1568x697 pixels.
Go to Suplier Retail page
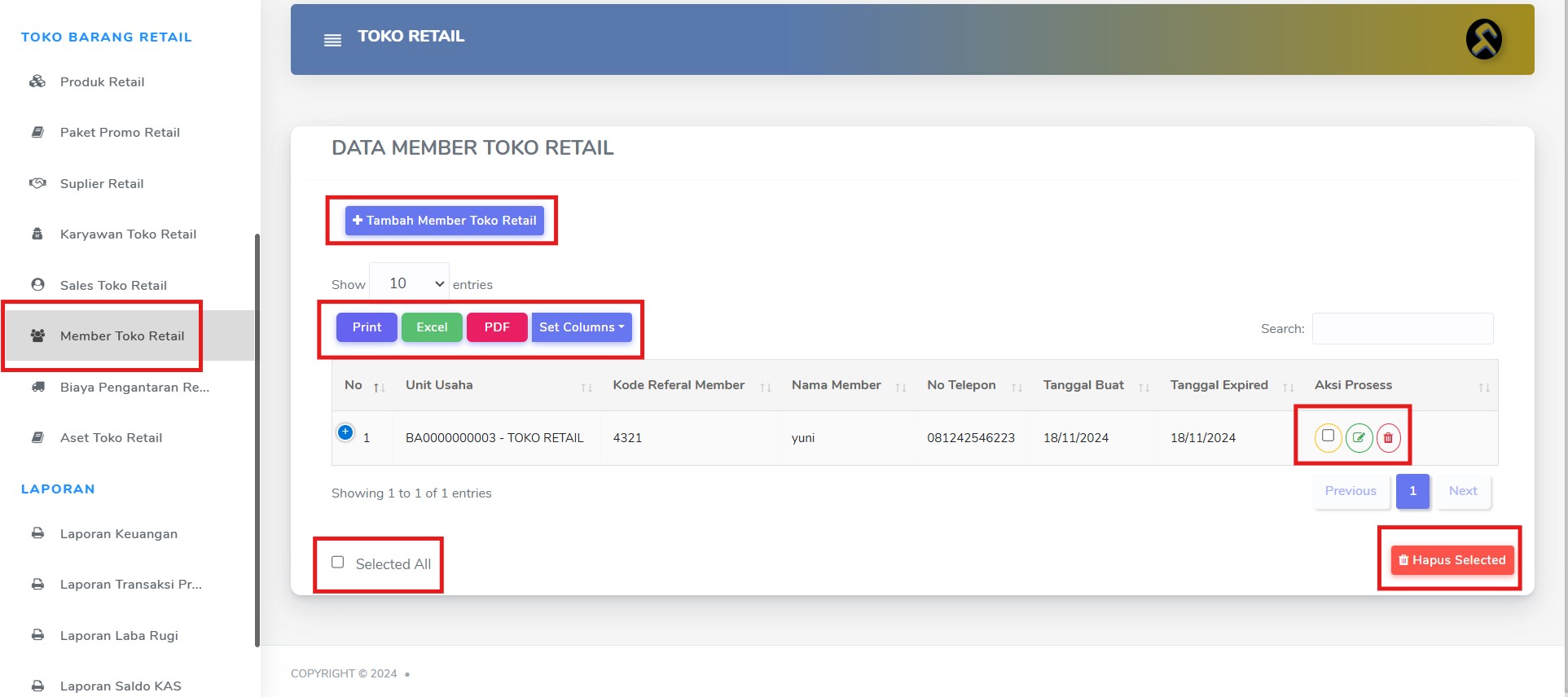[102, 183]
